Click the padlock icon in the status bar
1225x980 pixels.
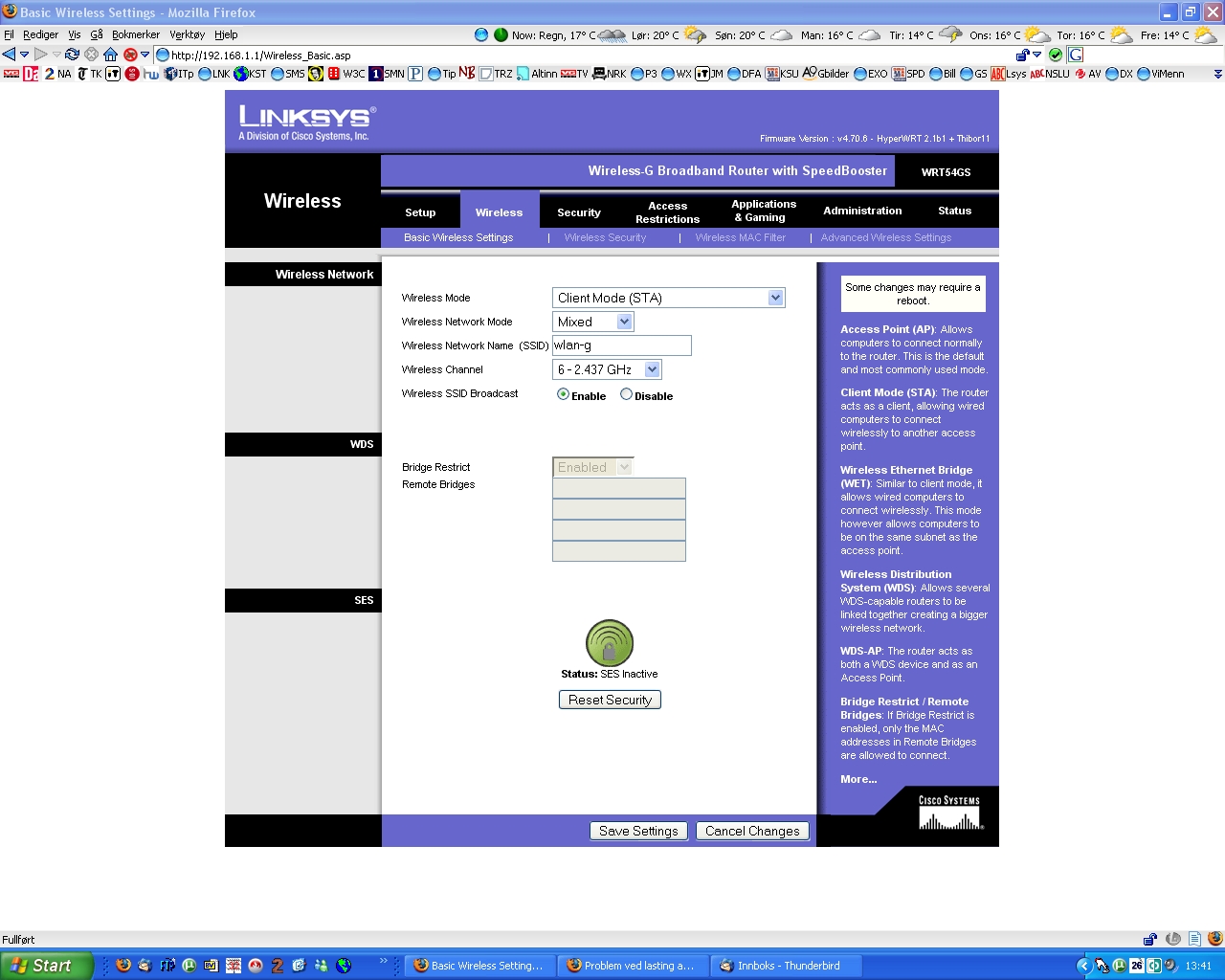[x=1150, y=939]
